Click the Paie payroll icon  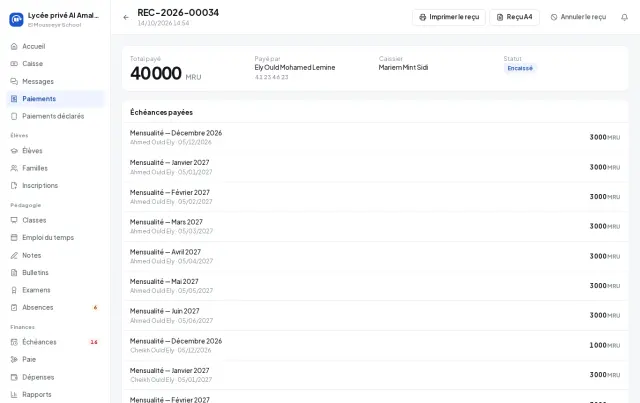[14, 360]
